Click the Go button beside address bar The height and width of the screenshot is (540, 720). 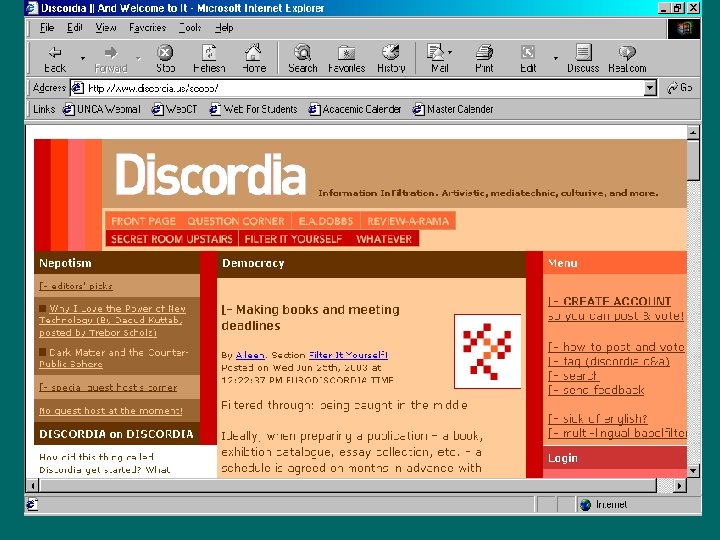coord(680,87)
